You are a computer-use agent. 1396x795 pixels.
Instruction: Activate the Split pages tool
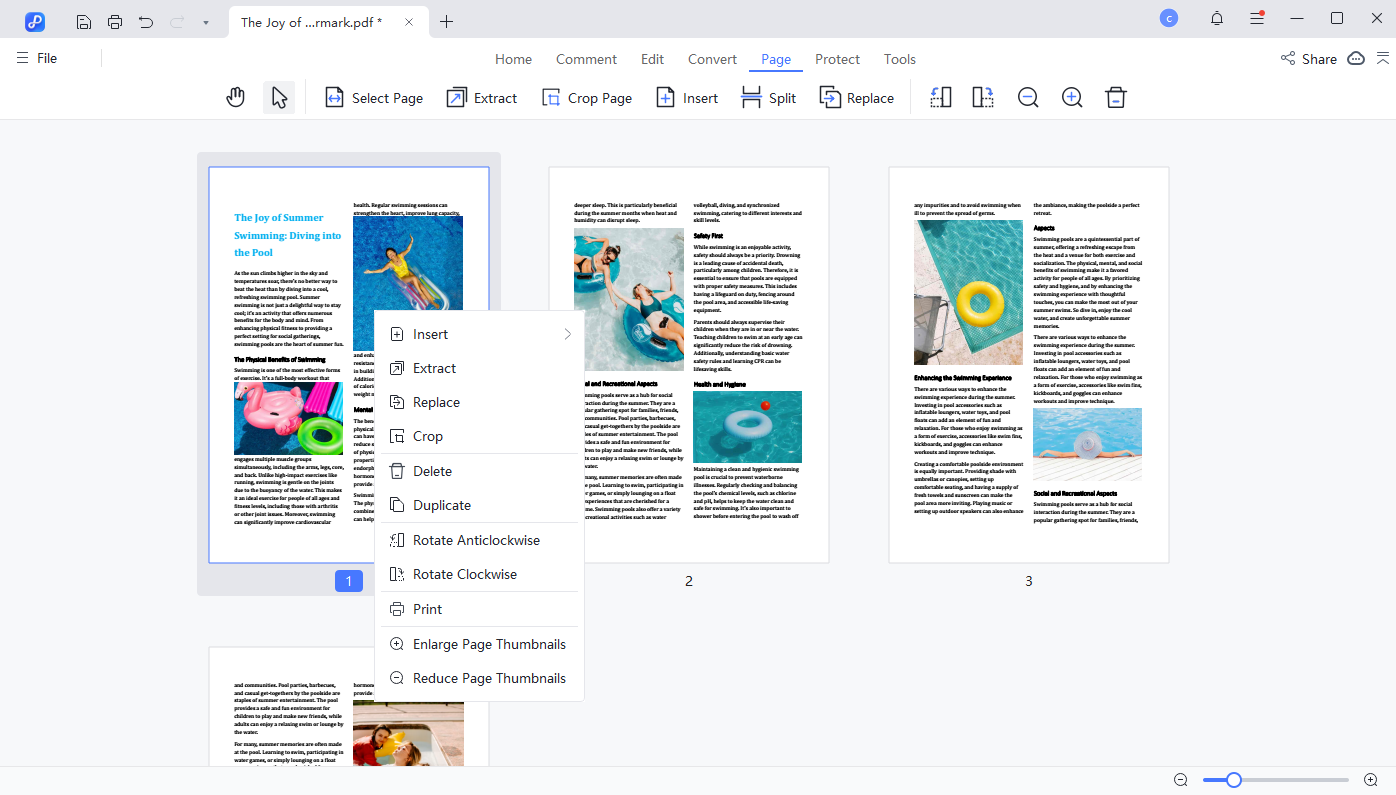pyautogui.click(x=768, y=97)
